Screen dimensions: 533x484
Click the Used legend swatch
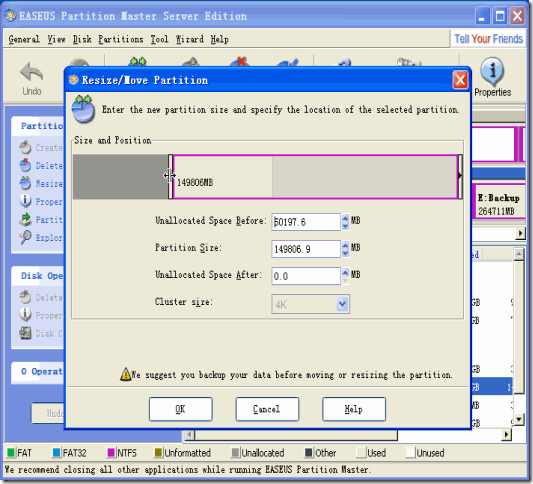pos(361,453)
